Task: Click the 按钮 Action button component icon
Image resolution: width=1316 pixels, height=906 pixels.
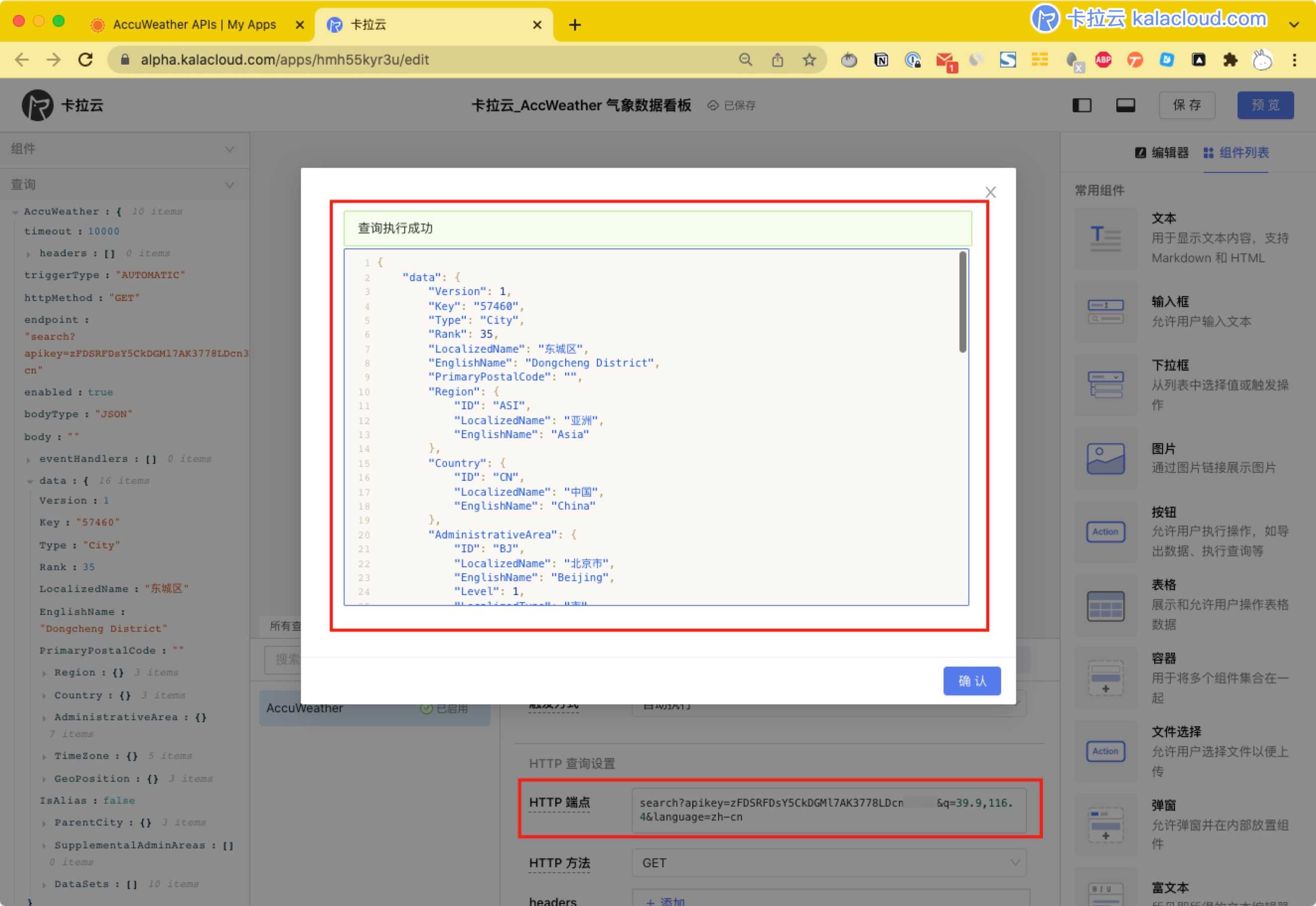Action: point(1105,532)
